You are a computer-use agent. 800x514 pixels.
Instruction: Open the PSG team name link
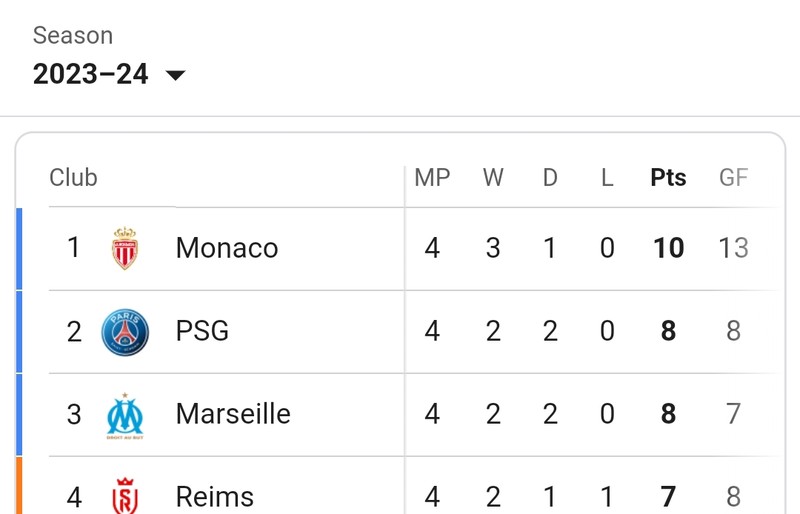[202, 331]
